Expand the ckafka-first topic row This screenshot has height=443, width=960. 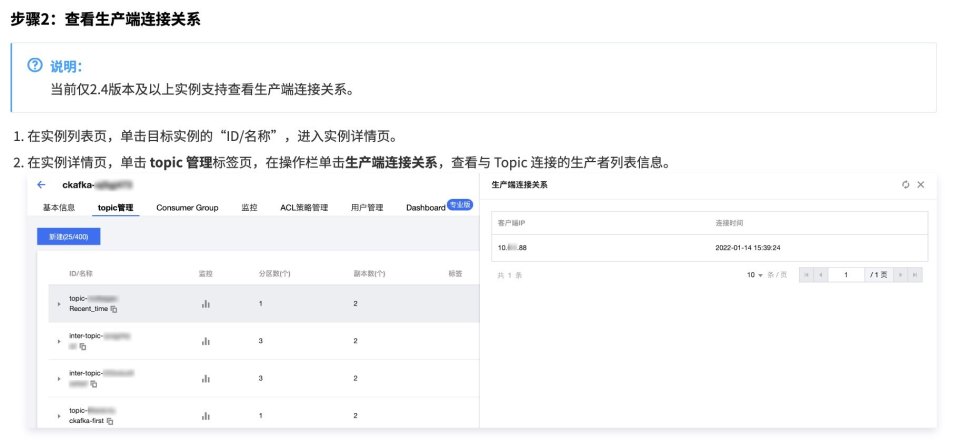pyautogui.click(x=58, y=415)
